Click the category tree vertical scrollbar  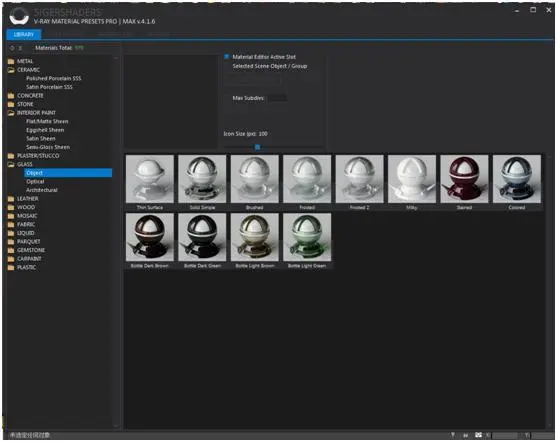click(116, 242)
